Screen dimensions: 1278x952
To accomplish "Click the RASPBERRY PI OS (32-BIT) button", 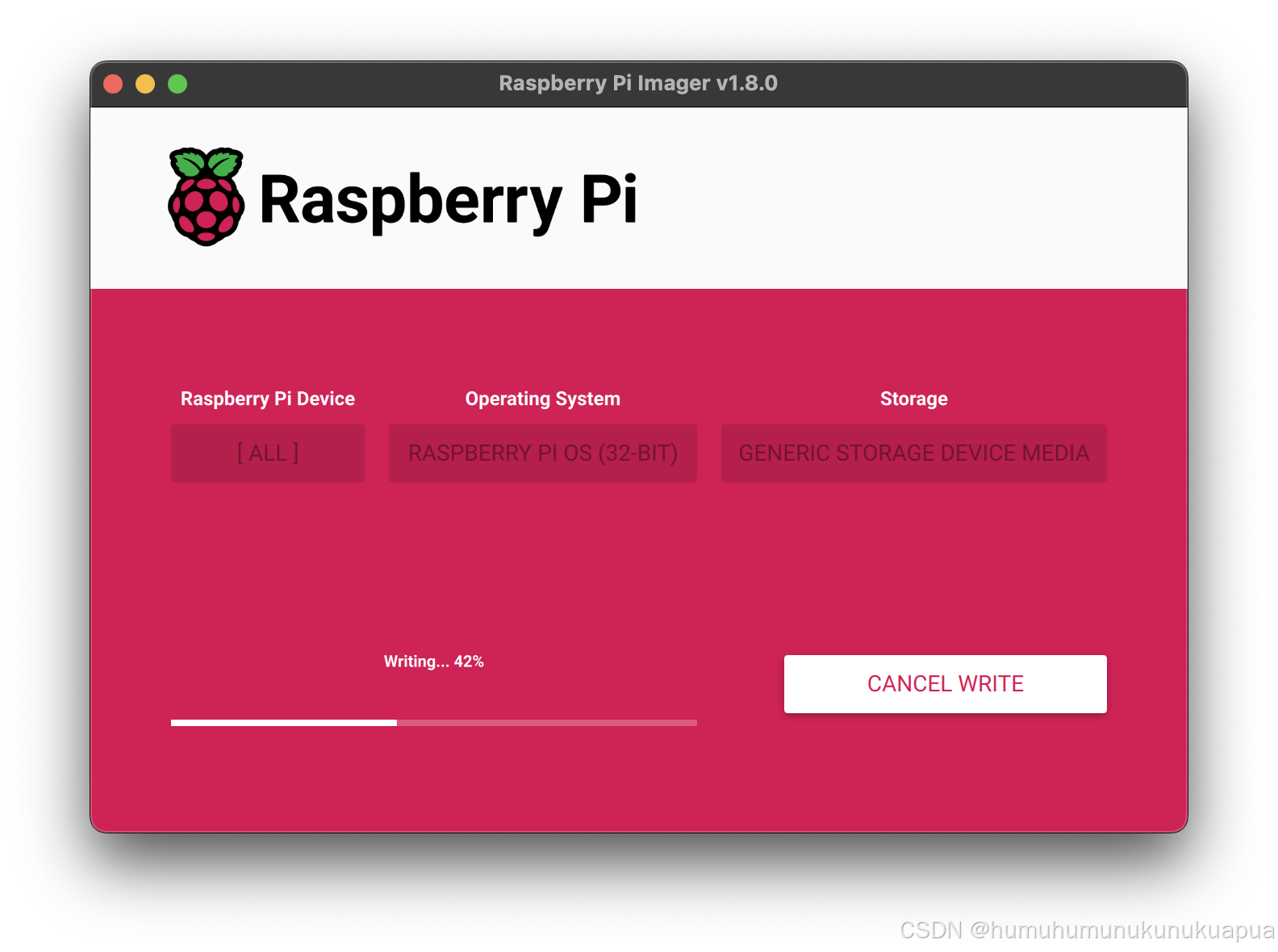I will click(x=543, y=453).
